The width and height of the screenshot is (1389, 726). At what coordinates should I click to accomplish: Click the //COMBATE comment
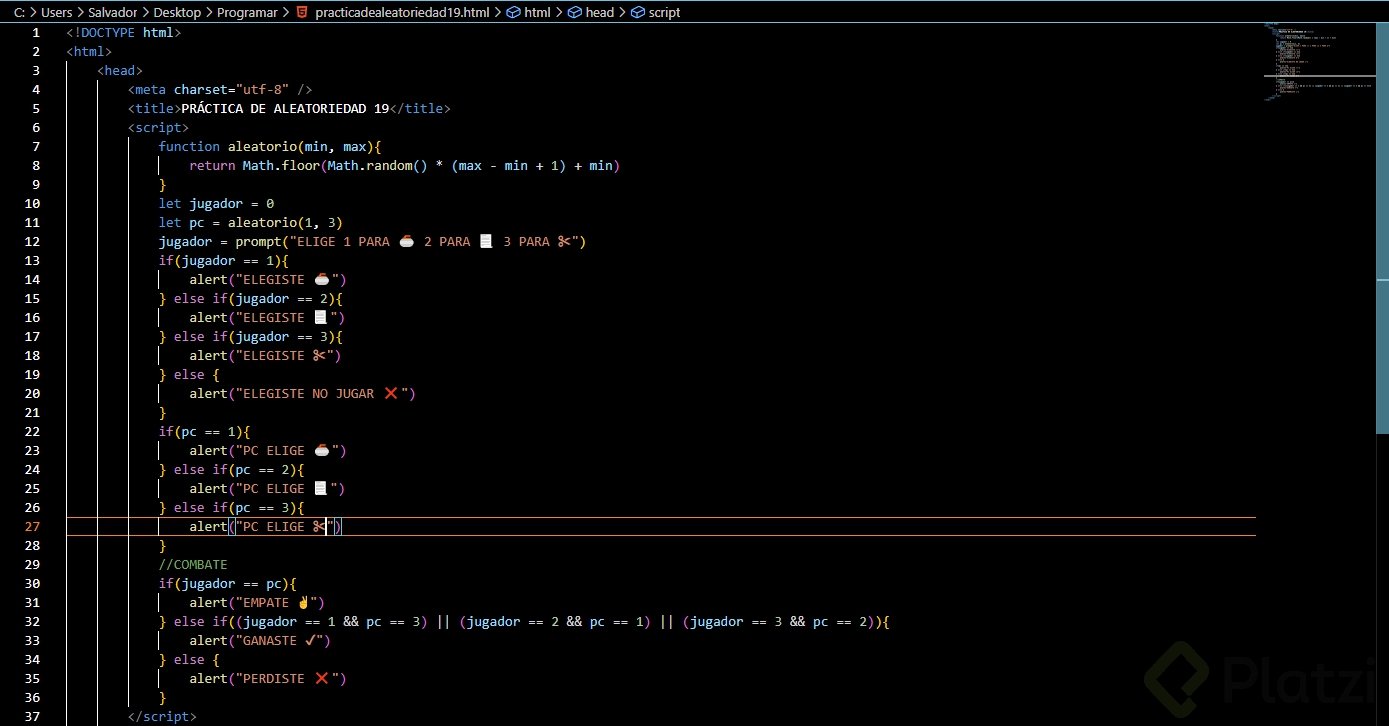click(x=193, y=564)
